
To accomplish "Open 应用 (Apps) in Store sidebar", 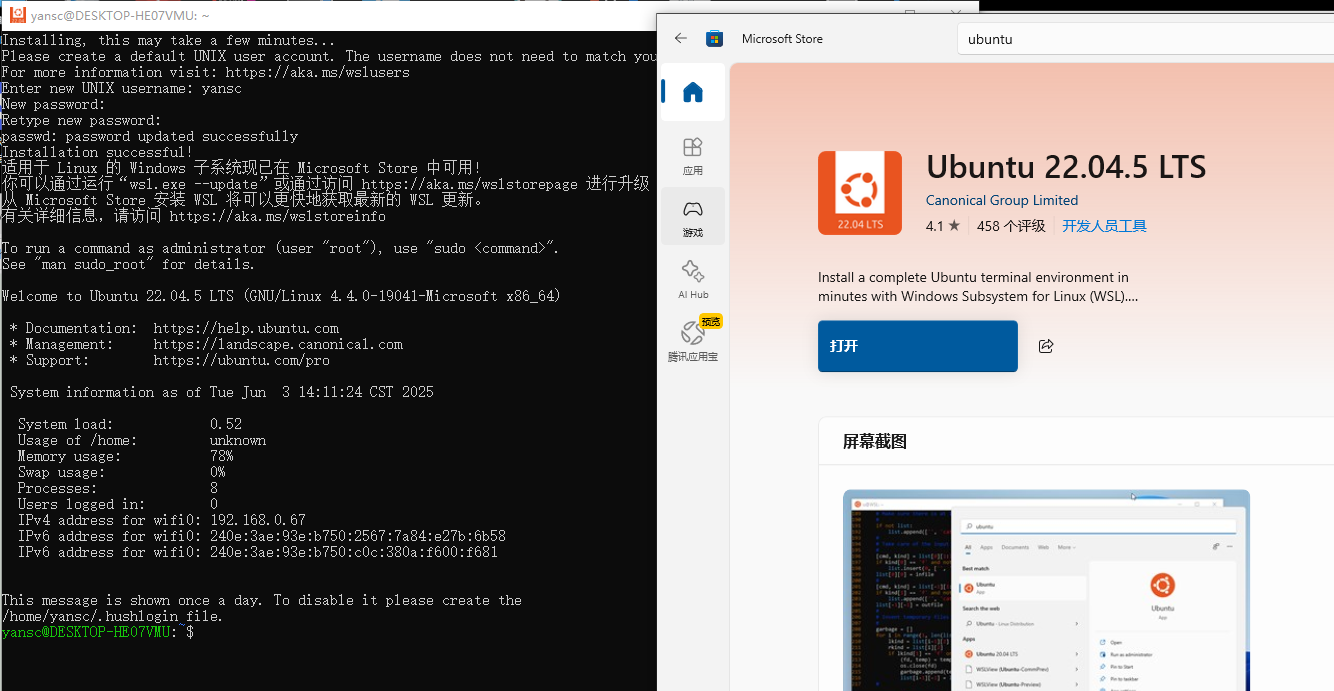I will (x=693, y=156).
